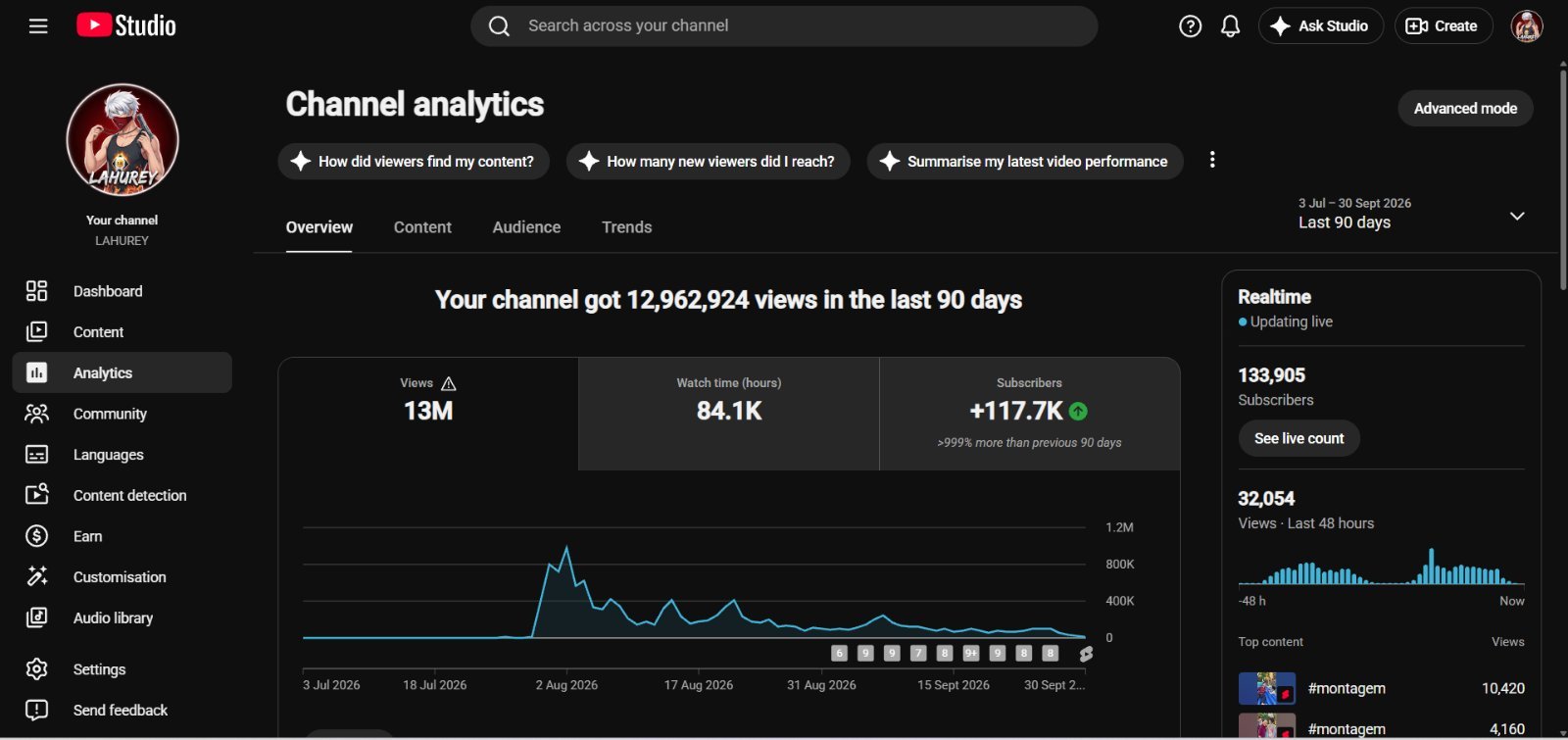Click the 6 videos published marker

[x=839, y=653]
